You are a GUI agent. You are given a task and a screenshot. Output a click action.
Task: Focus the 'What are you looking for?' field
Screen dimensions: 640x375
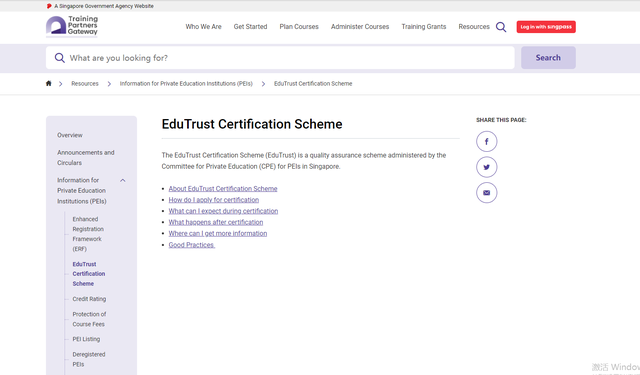280,58
